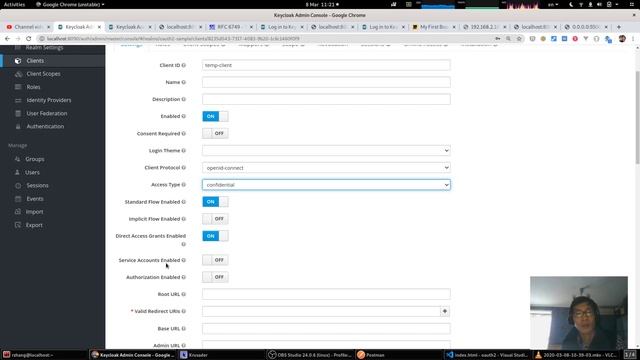Image resolution: width=640 pixels, height=360 pixels.
Task: Click the Root URL input field
Action: point(326,294)
